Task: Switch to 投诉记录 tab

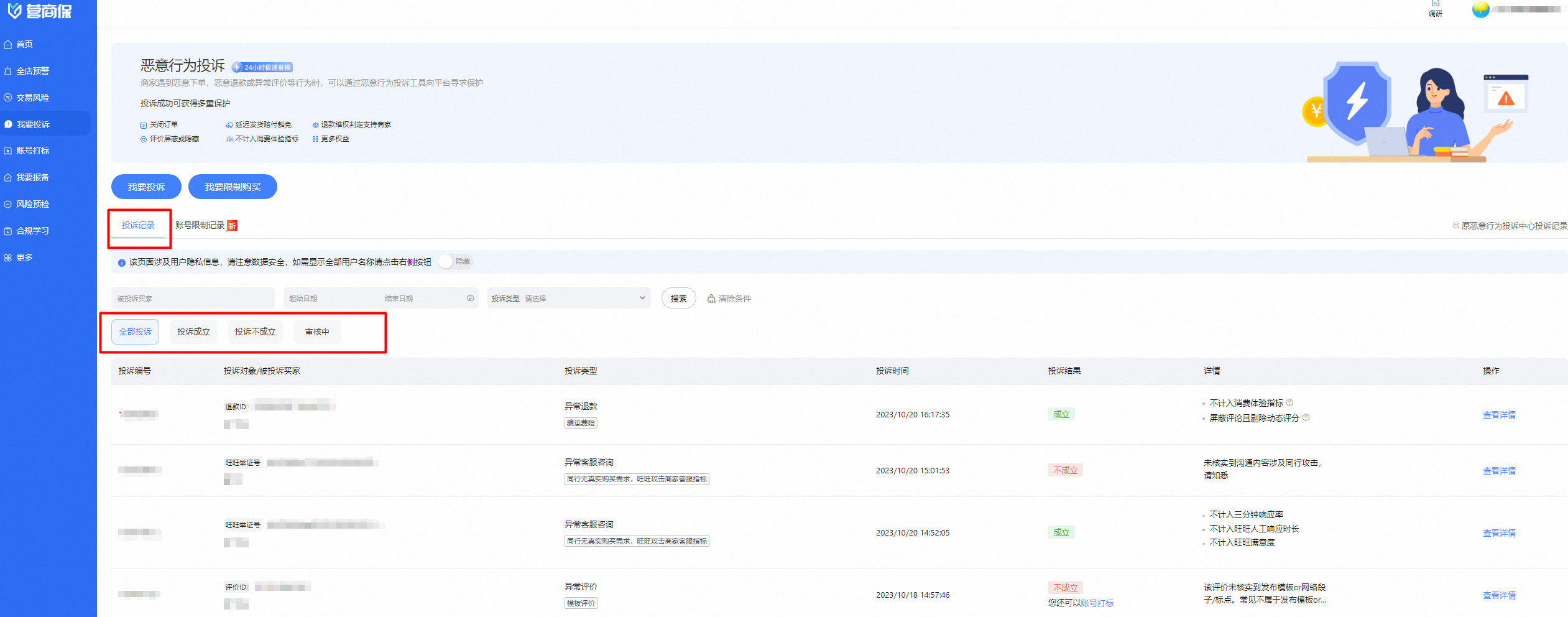Action: (138, 225)
